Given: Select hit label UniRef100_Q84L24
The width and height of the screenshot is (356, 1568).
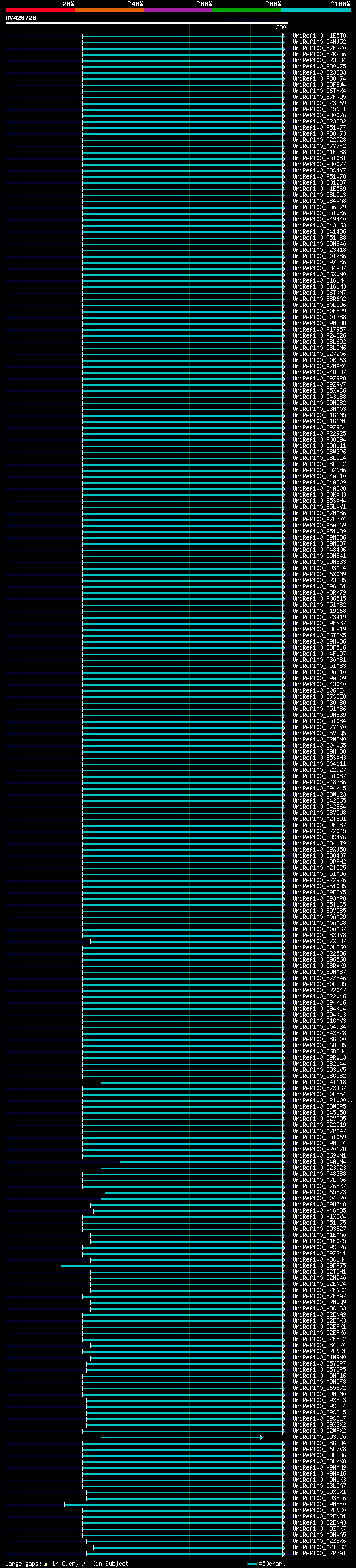Looking at the screenshot, I should 319,1345.
